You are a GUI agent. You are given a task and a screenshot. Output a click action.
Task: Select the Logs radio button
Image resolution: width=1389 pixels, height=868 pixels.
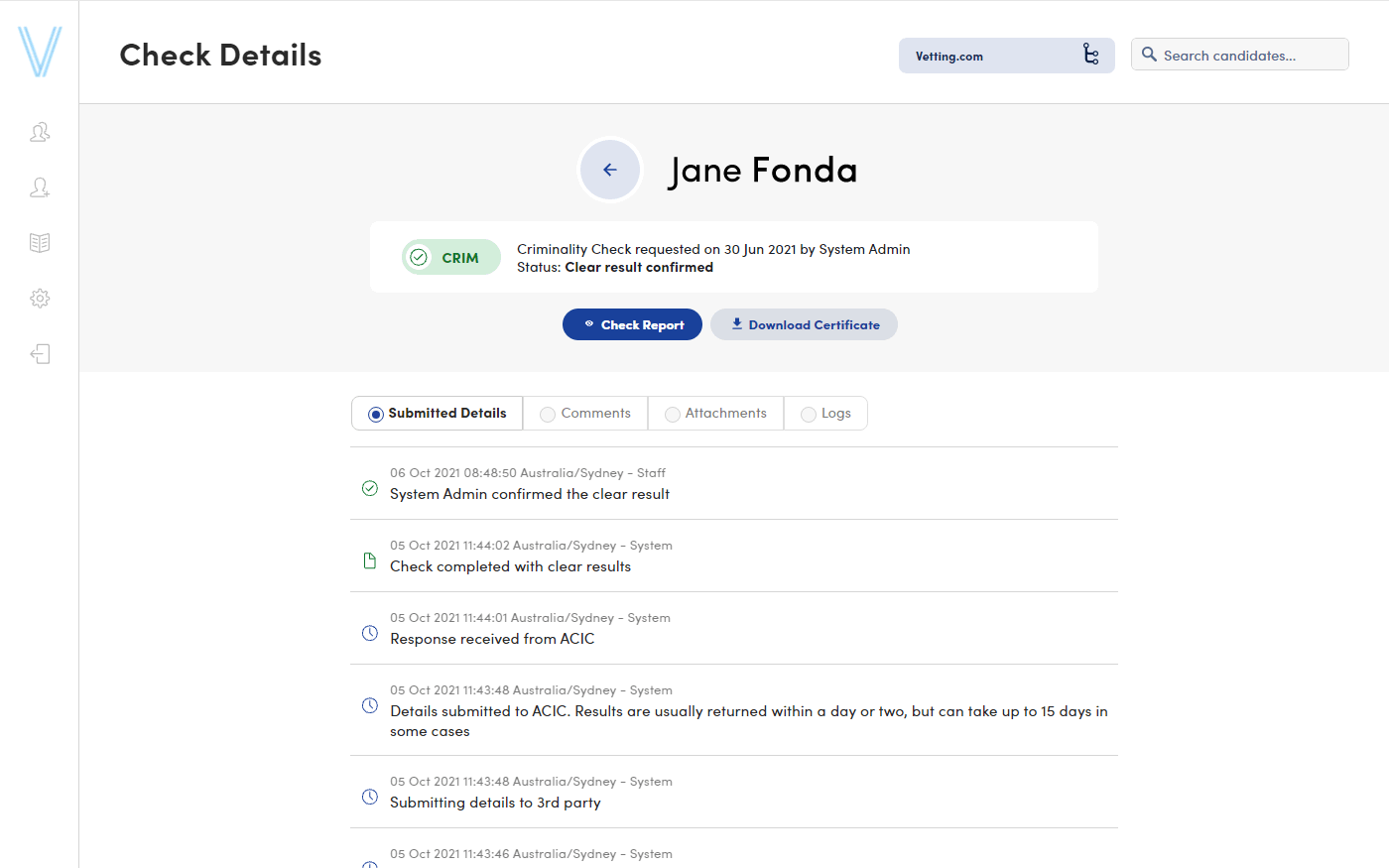click(808, 414)
